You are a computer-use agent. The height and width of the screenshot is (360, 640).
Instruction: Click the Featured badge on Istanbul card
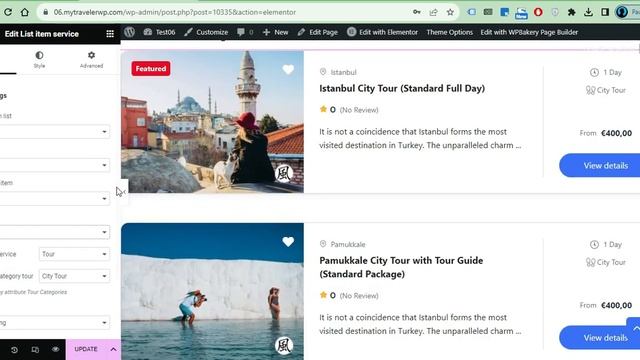coord(151,69)
